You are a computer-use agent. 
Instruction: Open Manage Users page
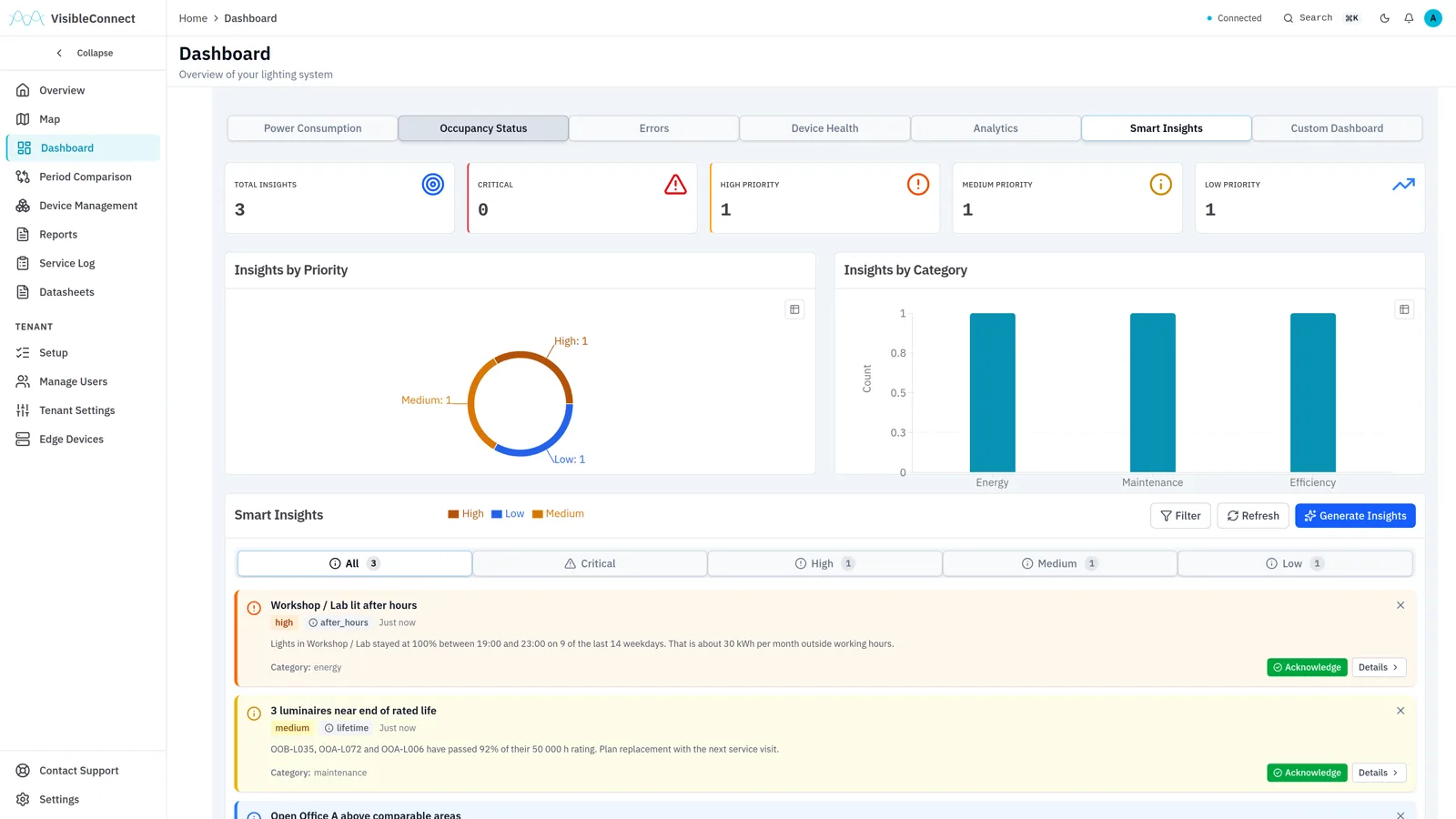click(x=83, y=381)
